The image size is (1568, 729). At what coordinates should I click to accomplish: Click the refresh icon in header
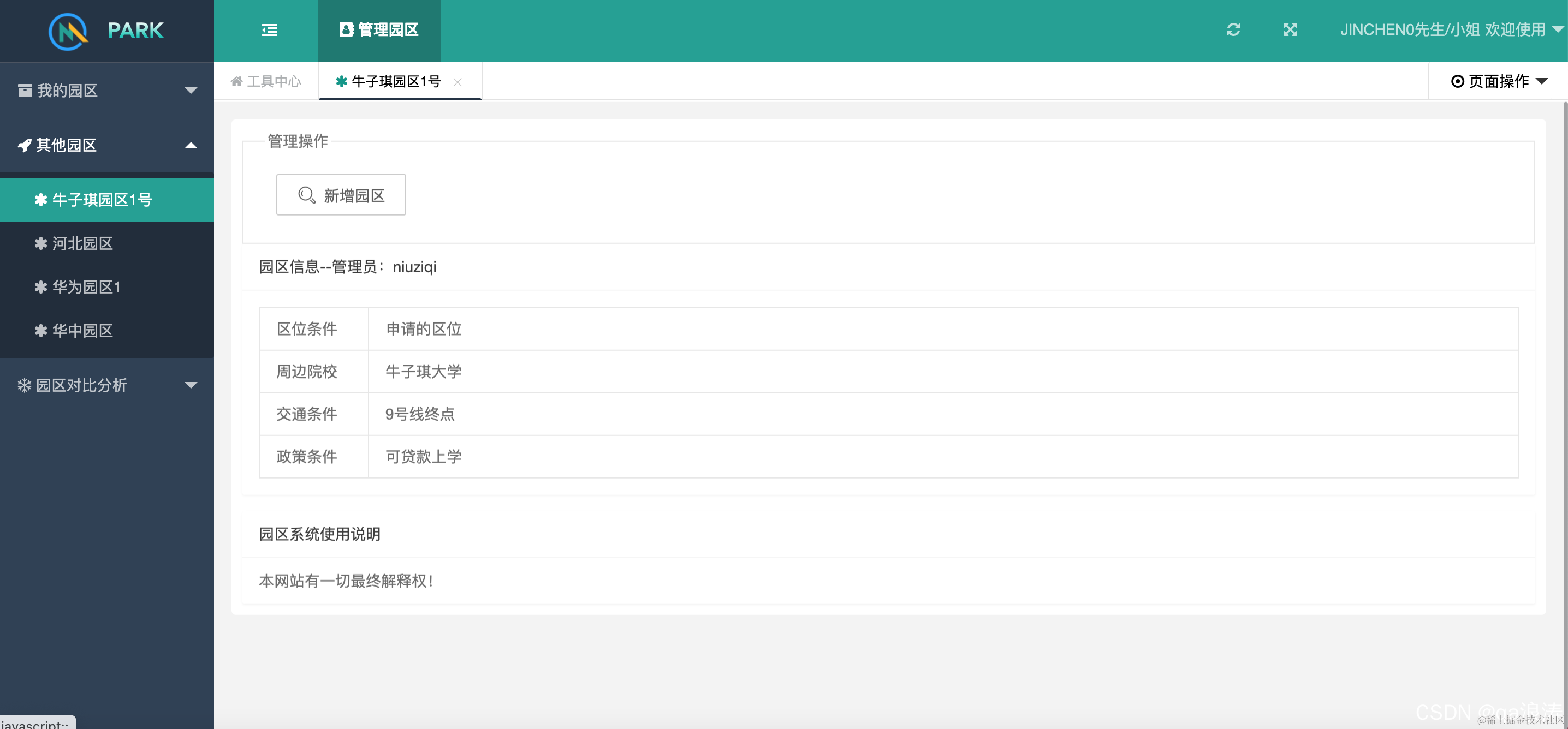[x=1233, y=30]
